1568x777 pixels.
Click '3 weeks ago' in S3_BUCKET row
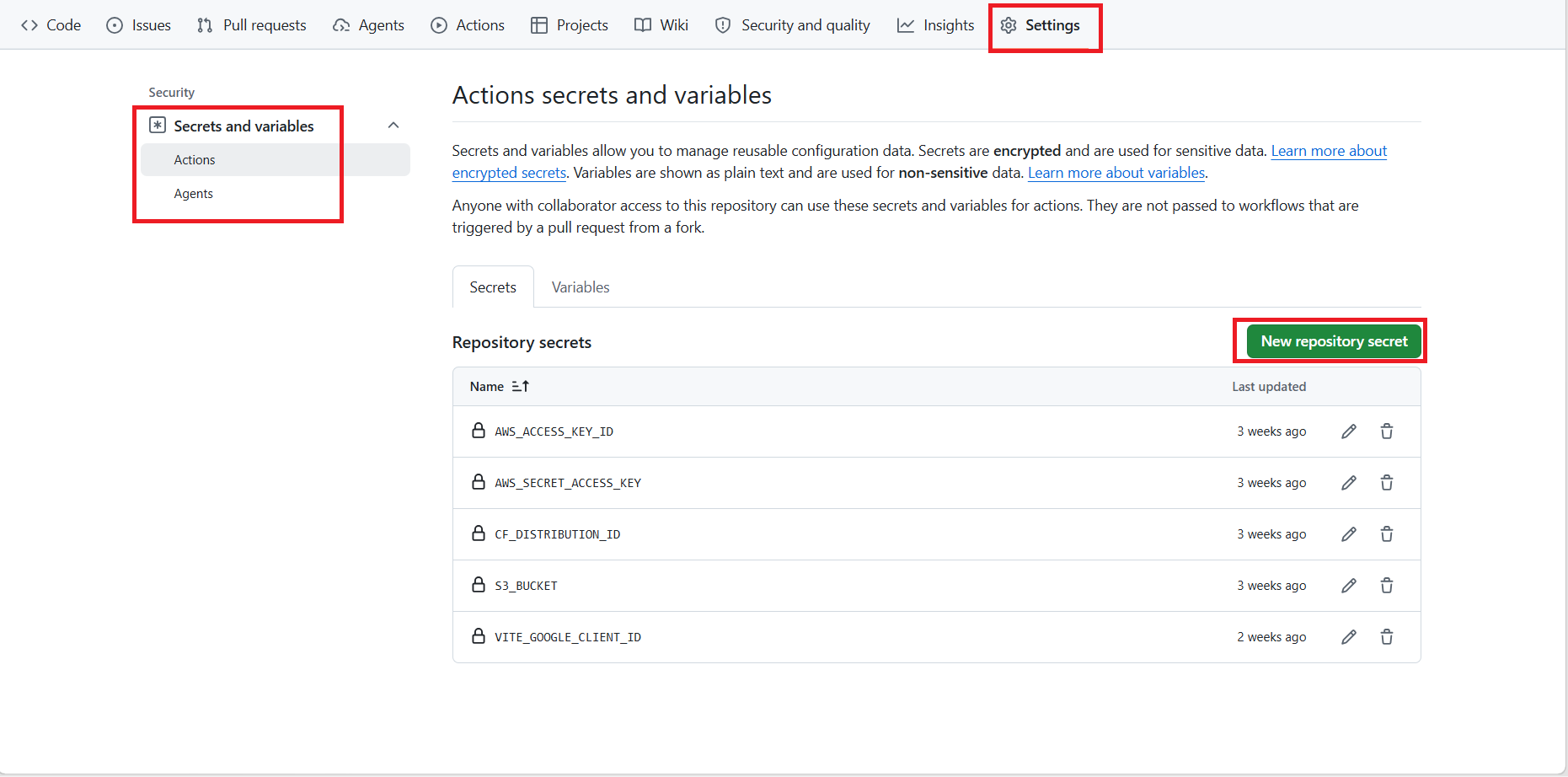click(1271, 586)
